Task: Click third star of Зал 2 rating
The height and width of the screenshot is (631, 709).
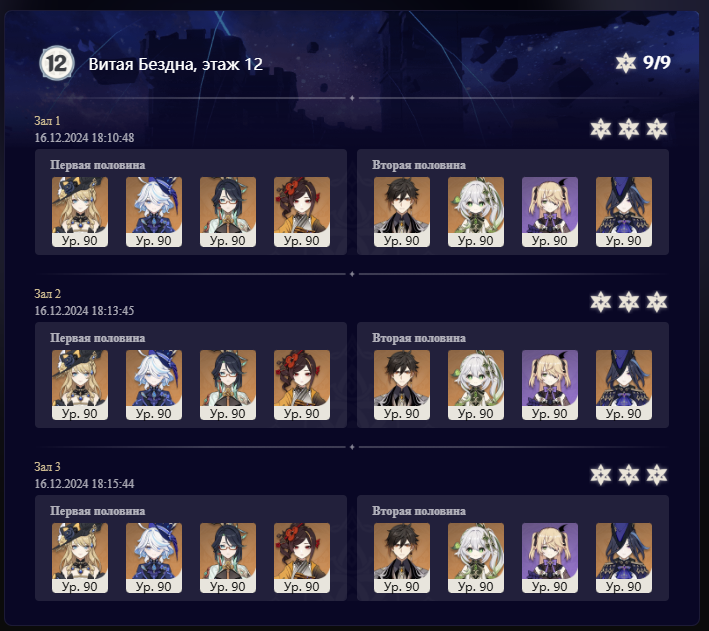Action: [657, 302]
